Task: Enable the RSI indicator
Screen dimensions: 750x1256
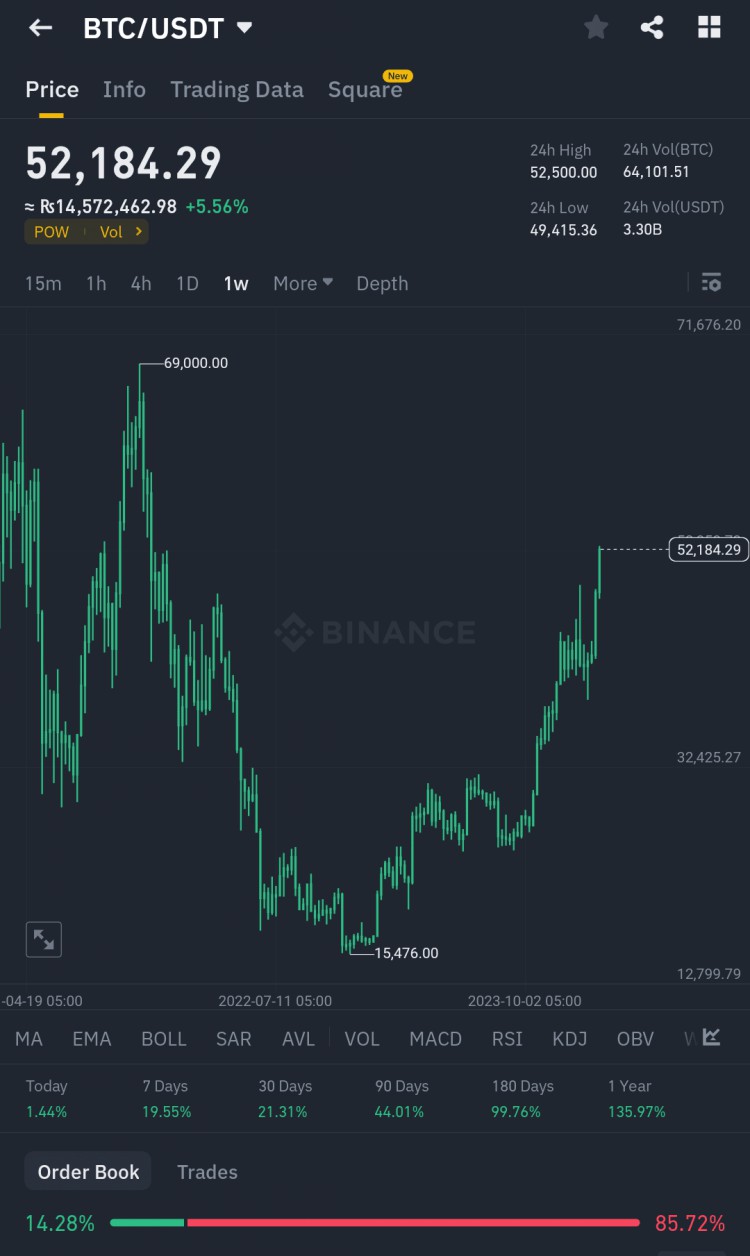Action: coord(507,1039)
